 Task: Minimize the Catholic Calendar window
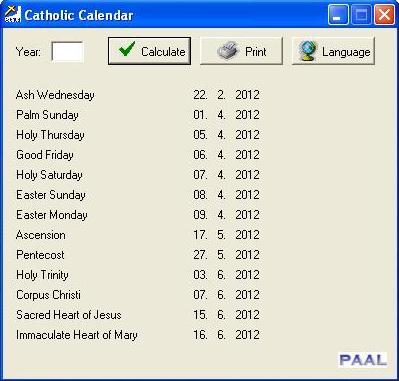coord(338,15)
